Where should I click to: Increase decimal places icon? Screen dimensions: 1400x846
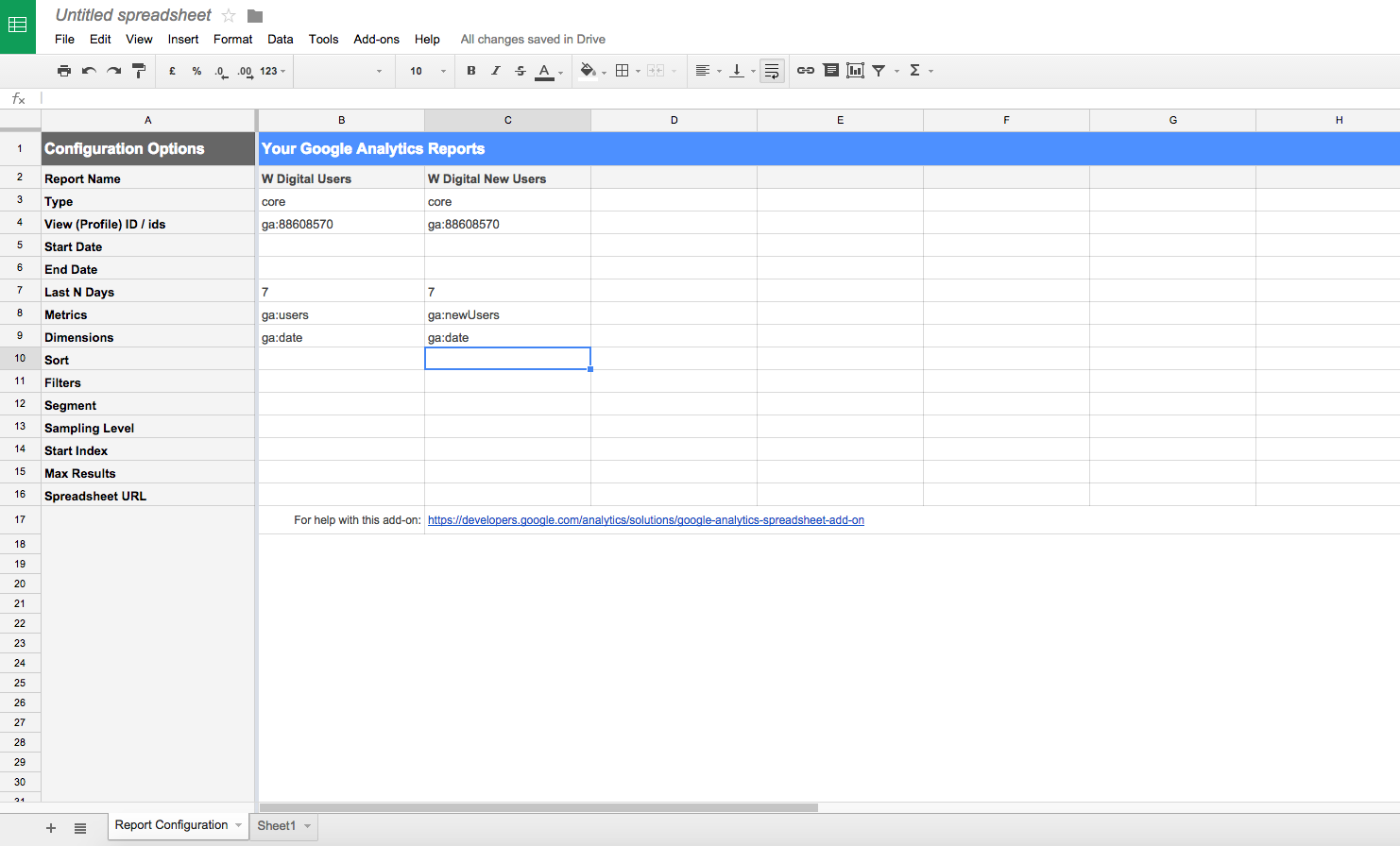(246, 71)
